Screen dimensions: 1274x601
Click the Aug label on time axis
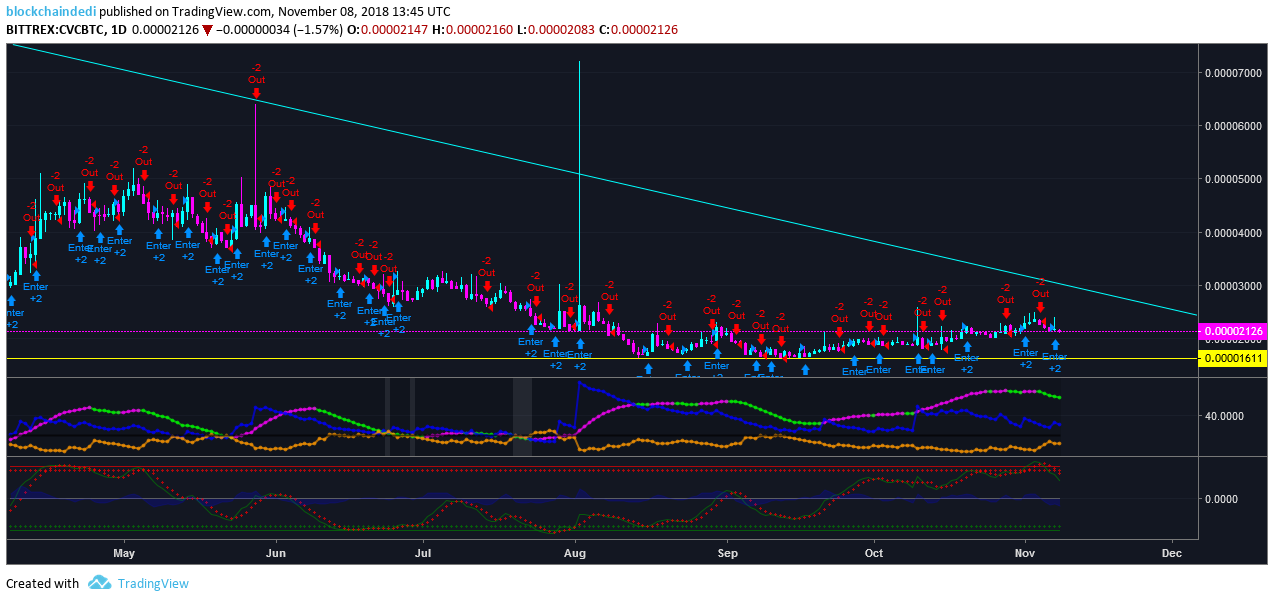coord(575,552)
